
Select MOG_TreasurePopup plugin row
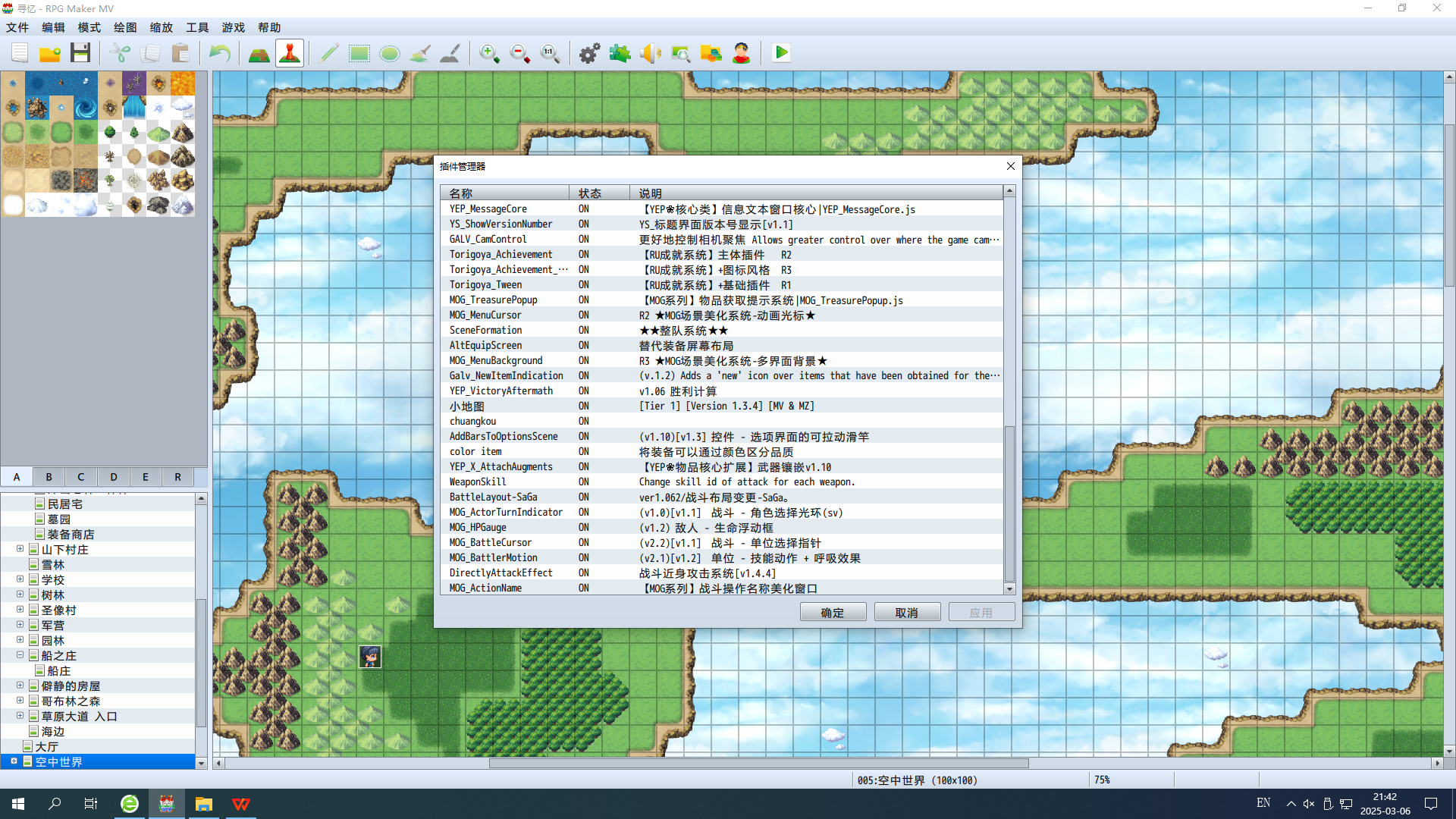tap(722, 300)
